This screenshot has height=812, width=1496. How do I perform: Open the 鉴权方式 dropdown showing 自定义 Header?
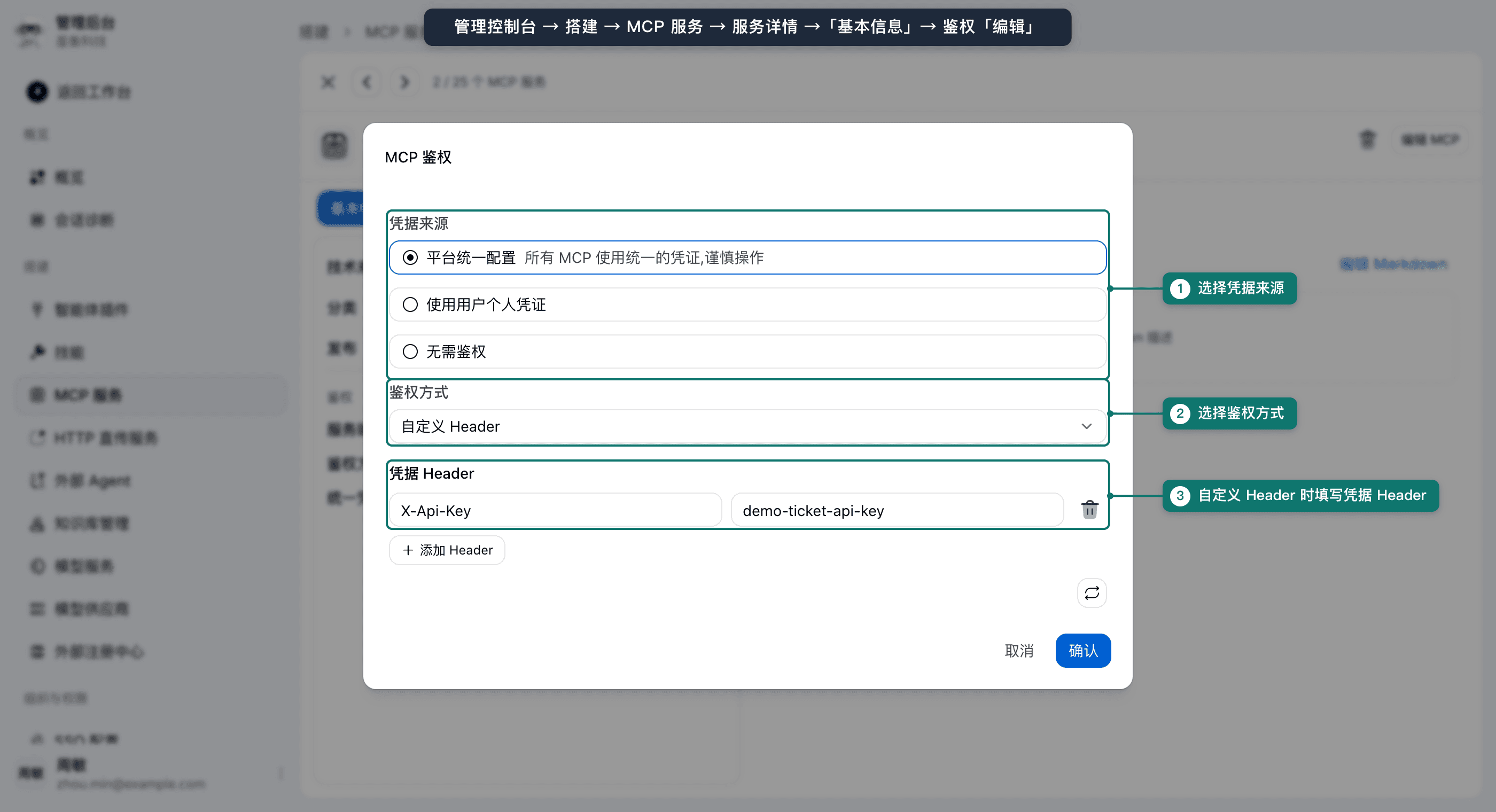tap(747, 426)
